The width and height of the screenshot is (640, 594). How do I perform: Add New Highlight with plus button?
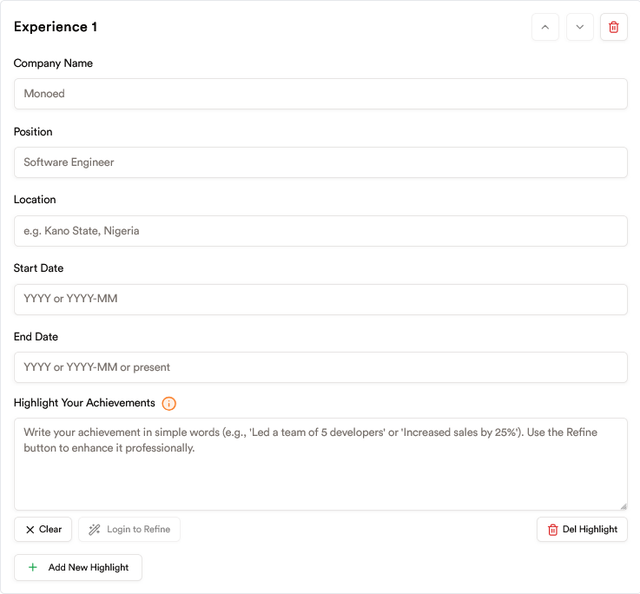coord(78,567)
